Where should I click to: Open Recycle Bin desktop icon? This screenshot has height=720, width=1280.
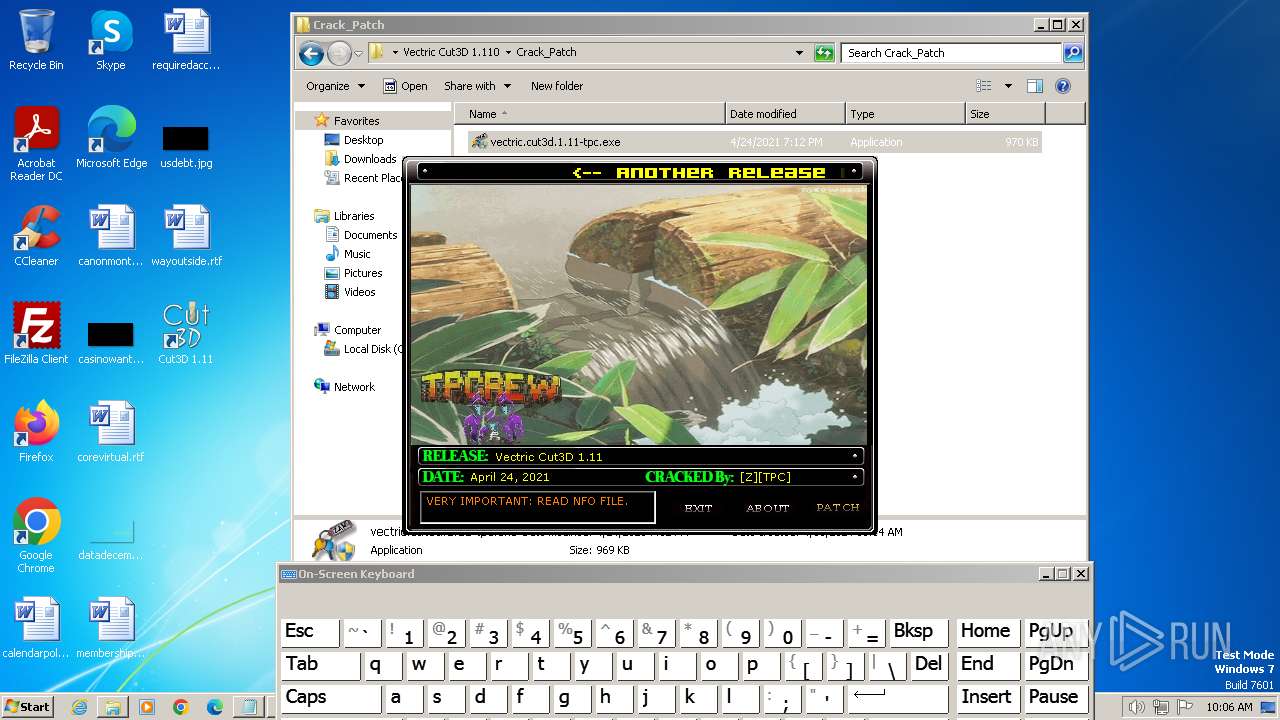click(x=36, y=40)
